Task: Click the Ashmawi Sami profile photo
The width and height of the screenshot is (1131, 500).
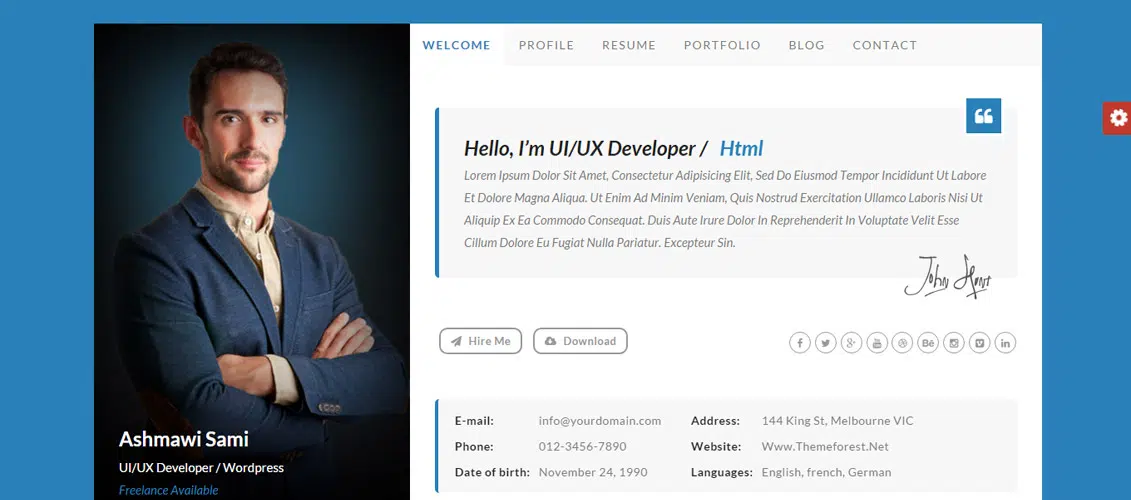Action: tap(251, 230)
